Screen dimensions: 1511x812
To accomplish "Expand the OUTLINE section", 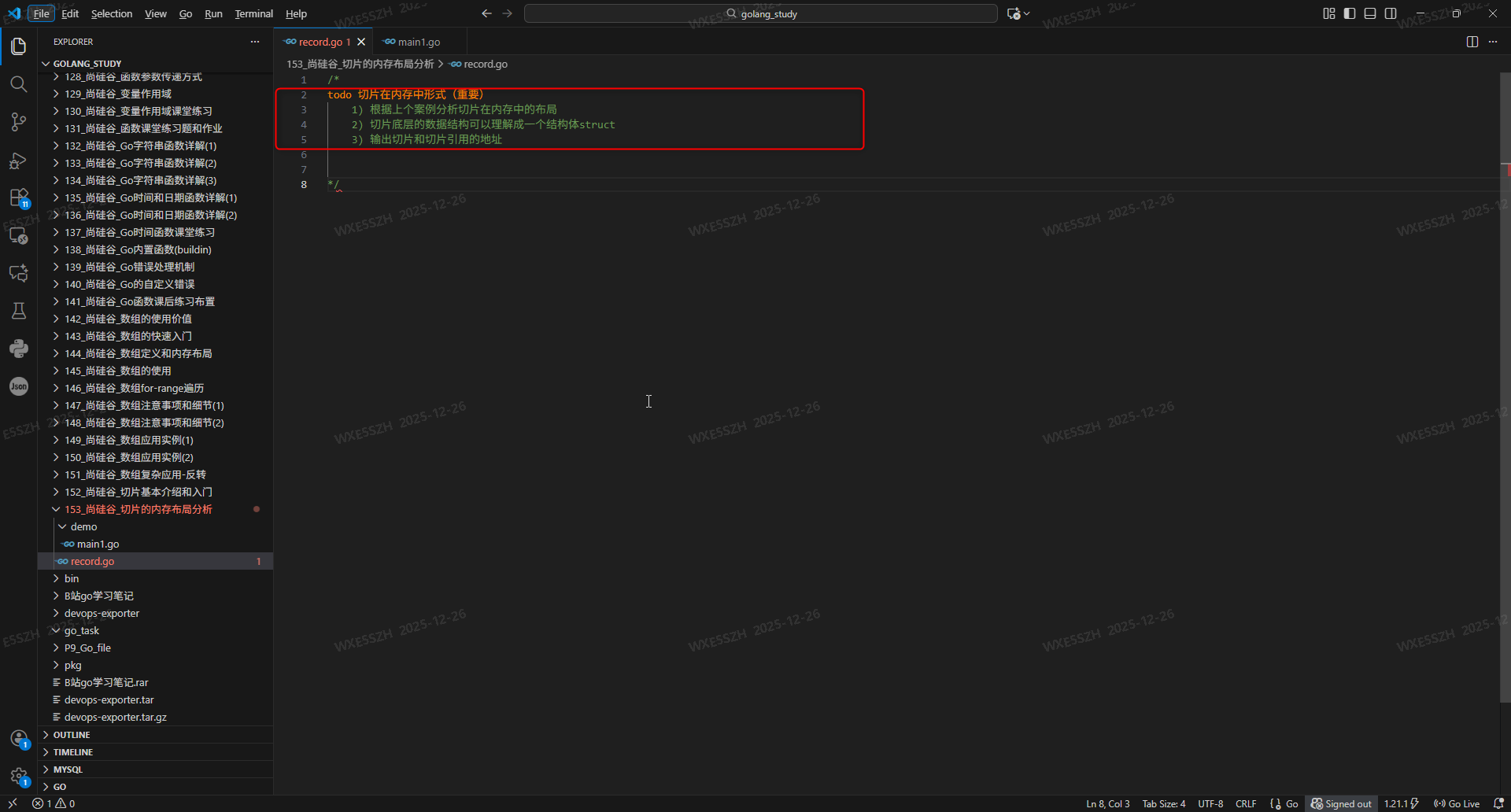I will coord(155,735).
